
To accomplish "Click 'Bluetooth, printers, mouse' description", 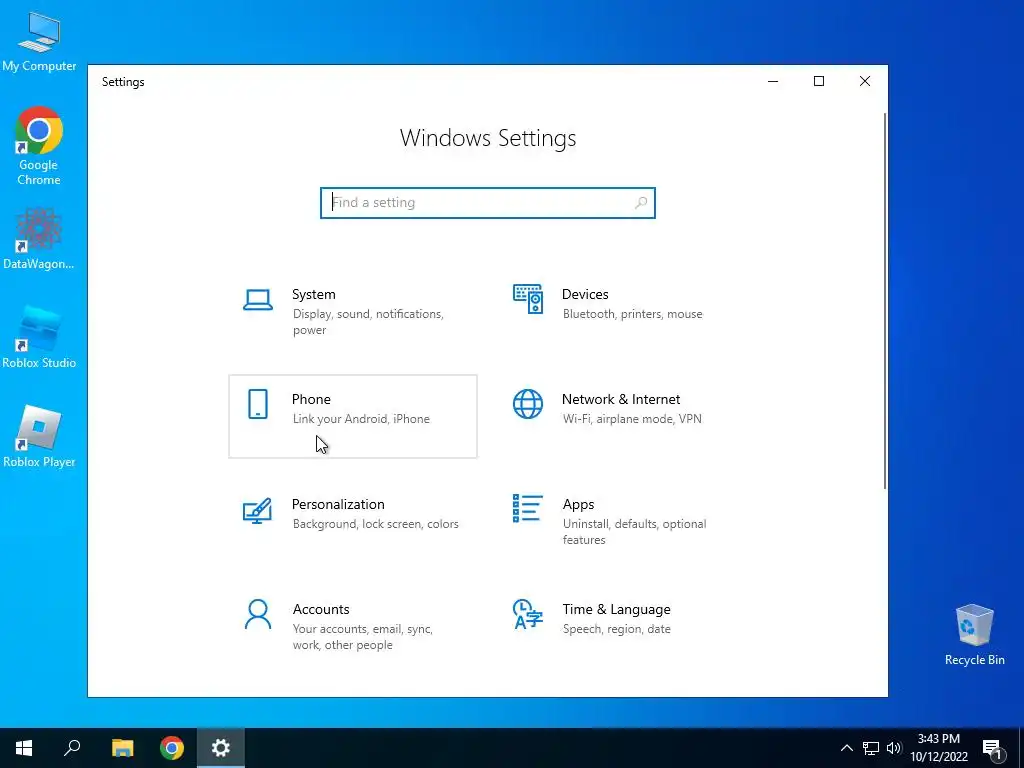I will pyautogui.click(x=632, y=314).
